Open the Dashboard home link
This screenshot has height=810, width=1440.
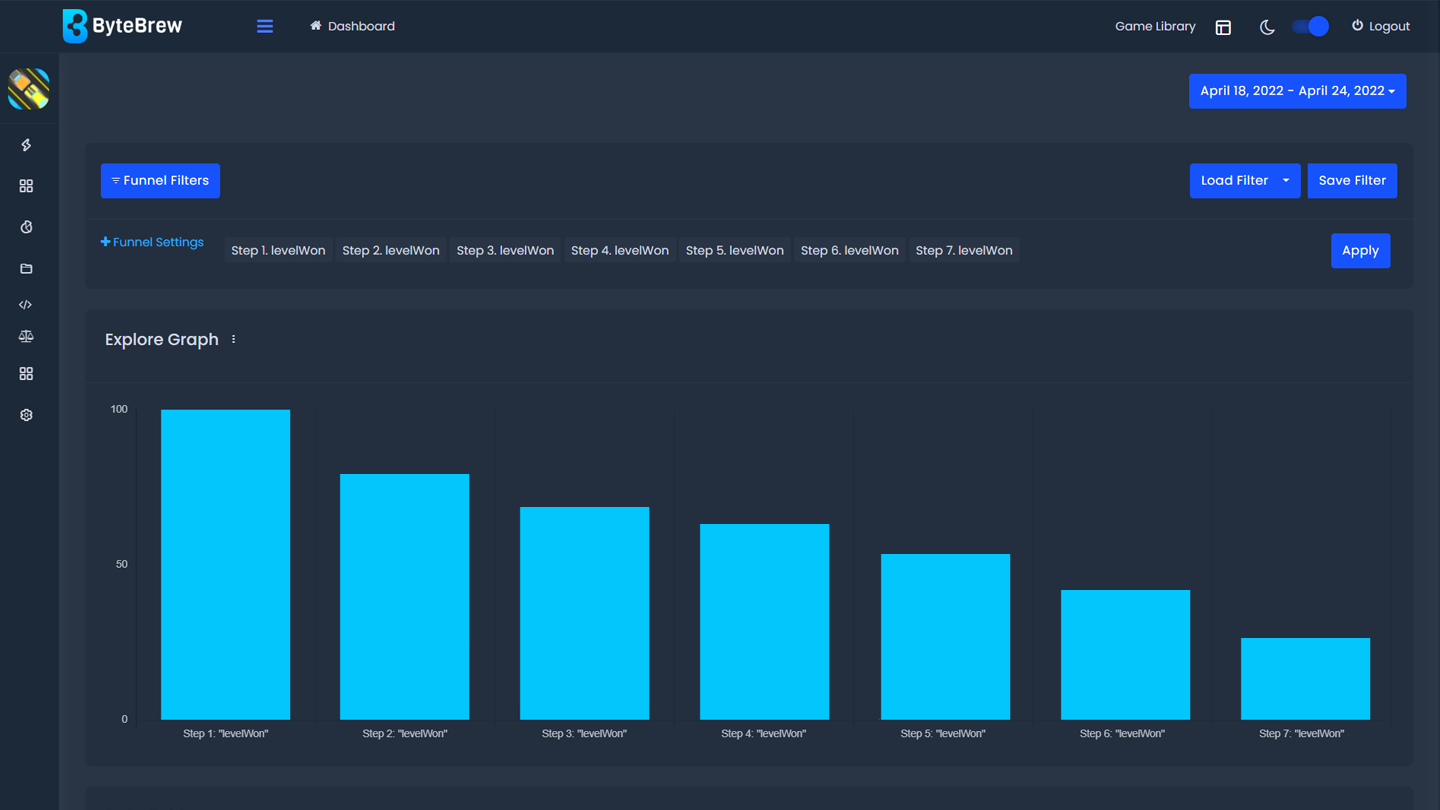[352, 26]
